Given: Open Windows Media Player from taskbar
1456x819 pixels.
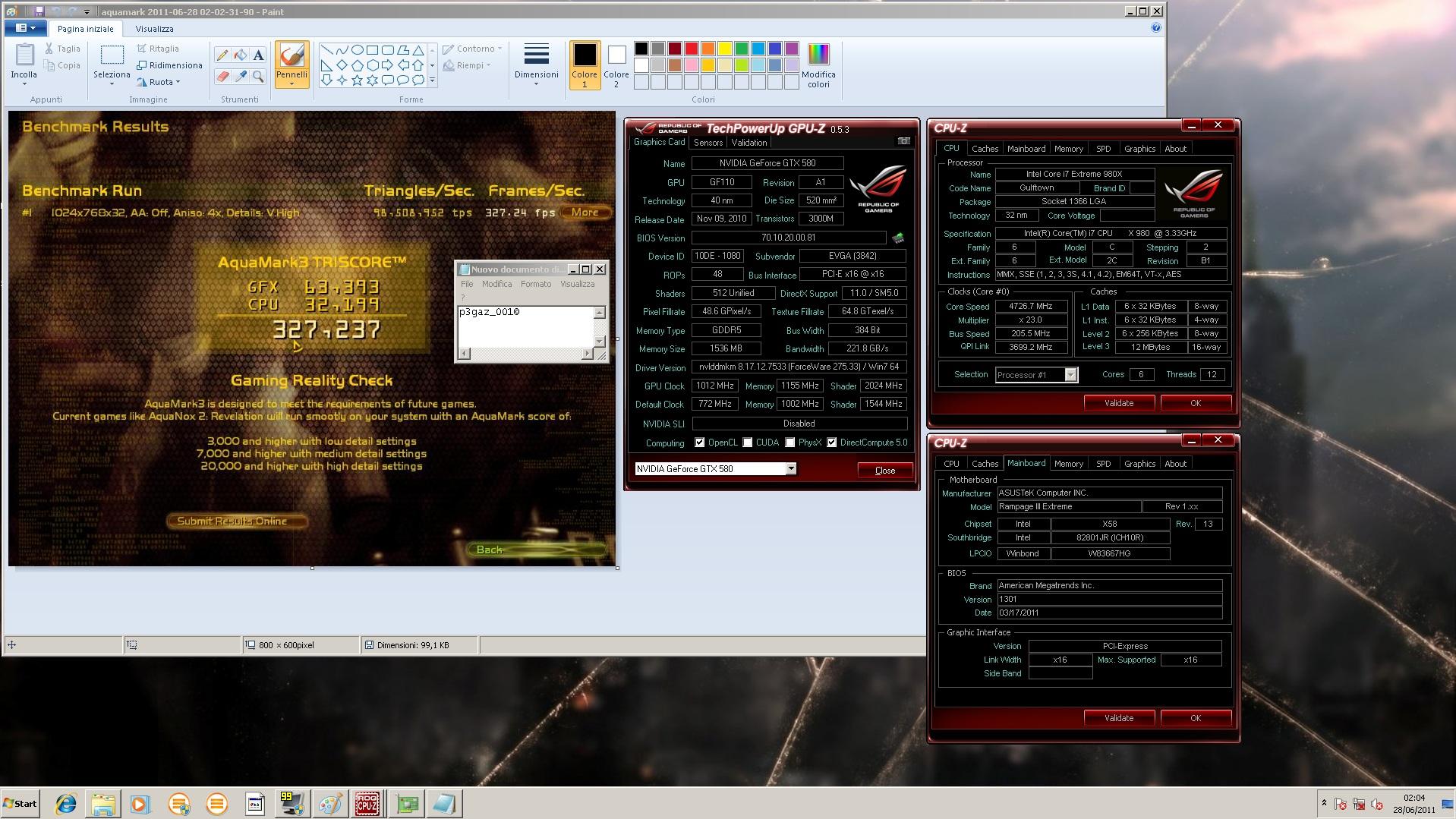Looking at the screenshot, I should (x=140, y=803).
